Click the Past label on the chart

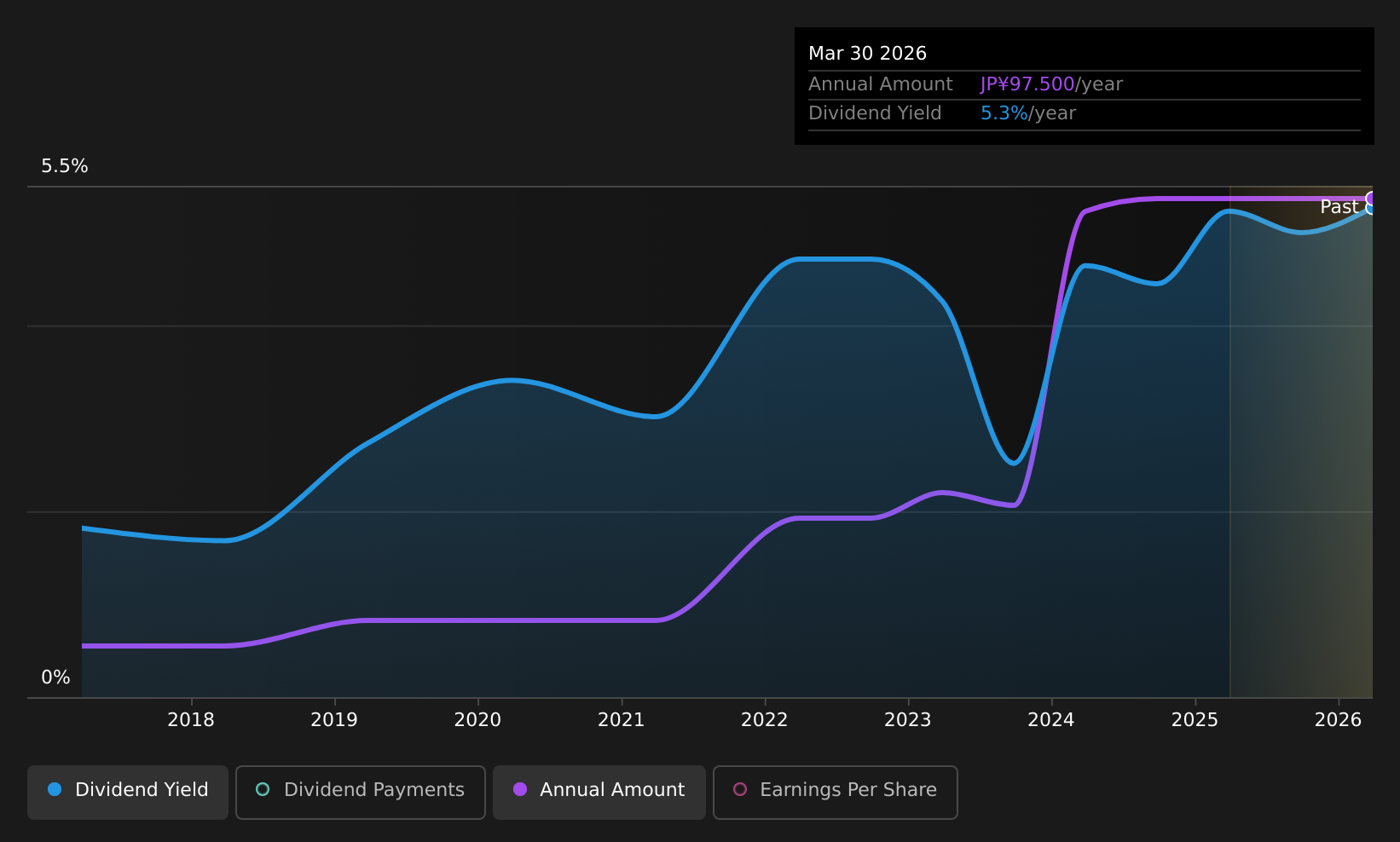[1339, 206]
